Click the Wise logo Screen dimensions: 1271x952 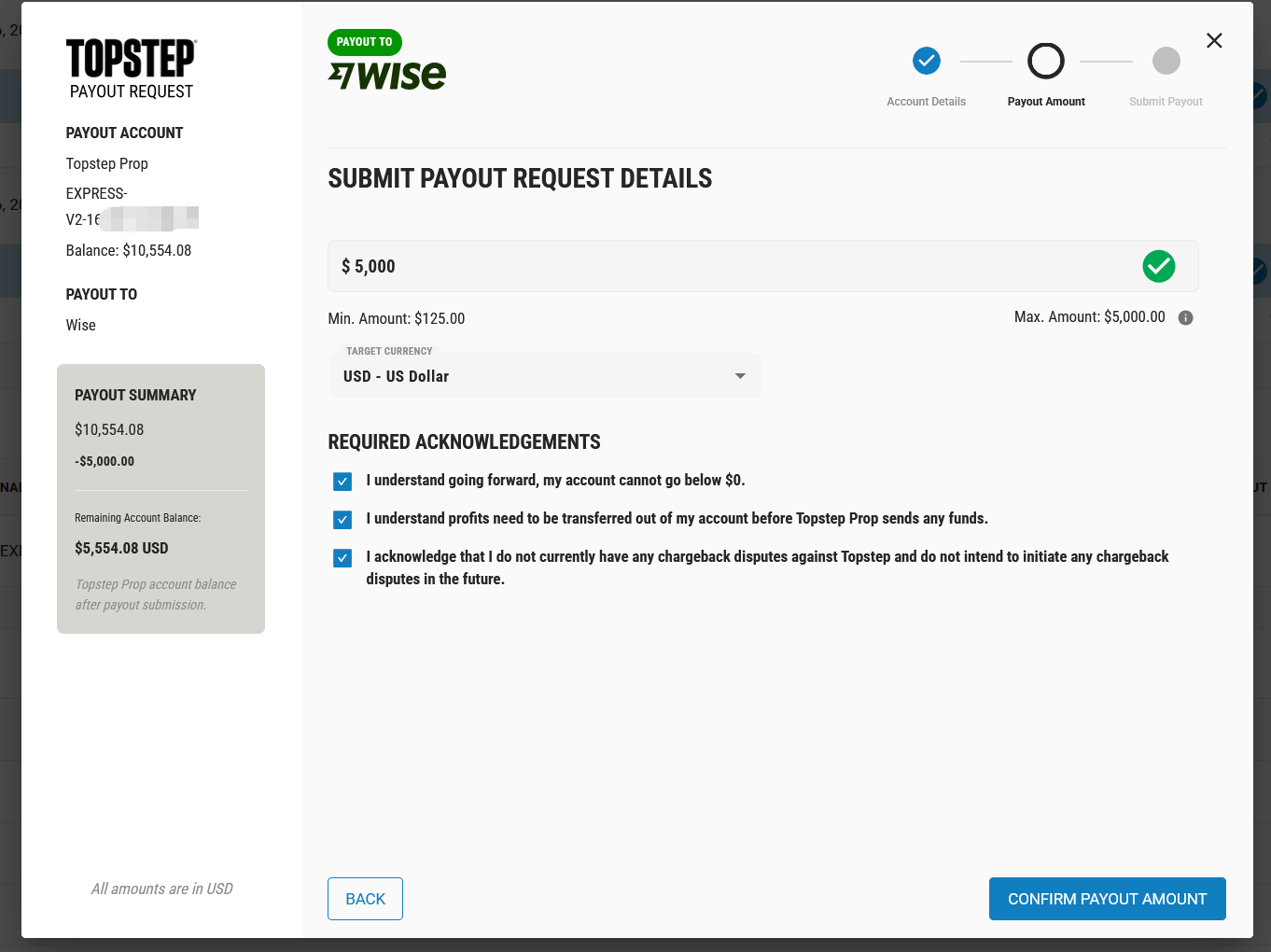pyautogui.click(x=387, y=75)
